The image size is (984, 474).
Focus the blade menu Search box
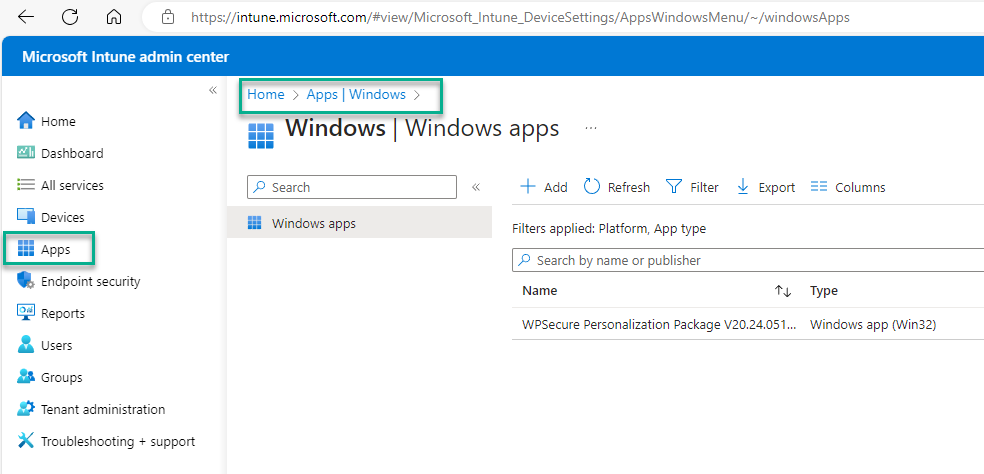pyautogui.click(x=352, y=187)
